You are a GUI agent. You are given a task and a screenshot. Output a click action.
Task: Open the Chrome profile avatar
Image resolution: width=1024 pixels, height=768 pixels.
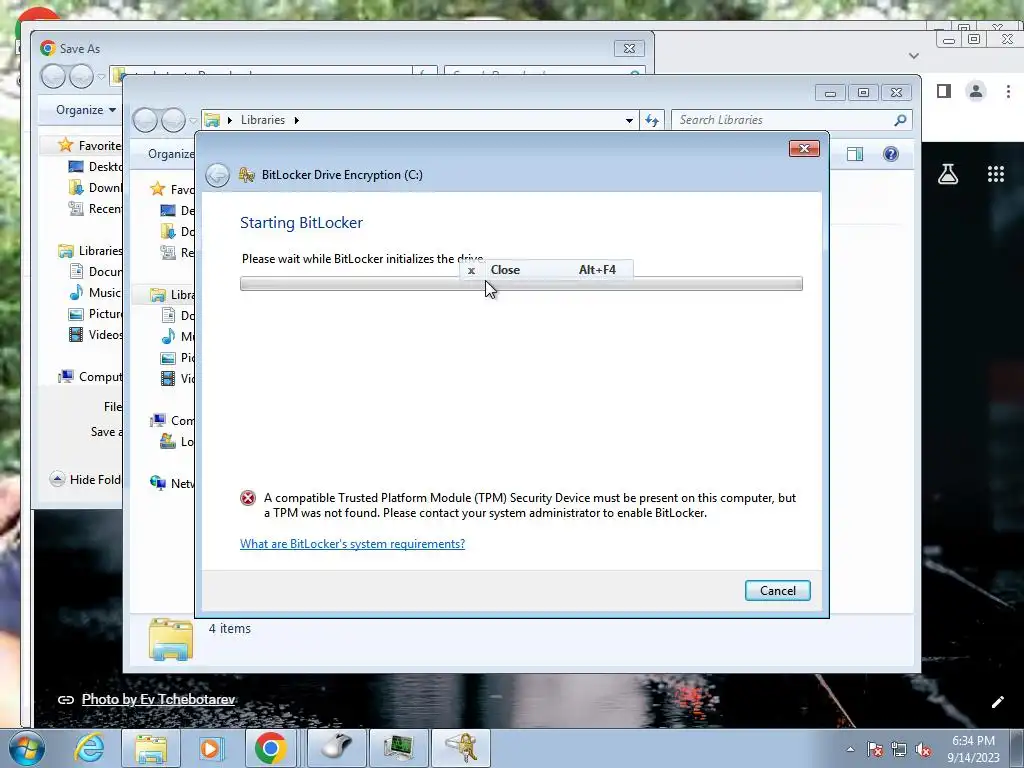976,91
